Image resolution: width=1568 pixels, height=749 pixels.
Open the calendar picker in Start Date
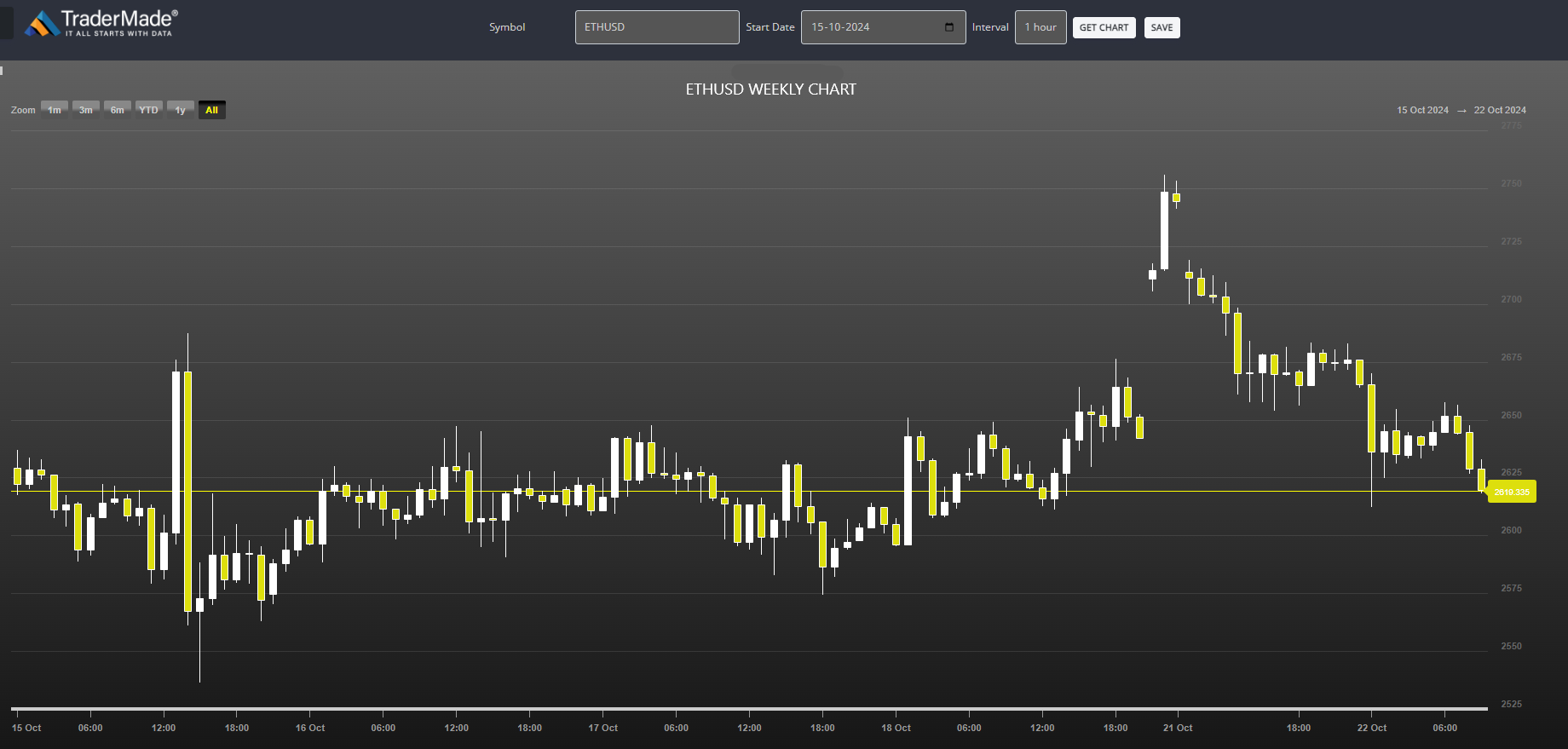click(x=949, y=27)
